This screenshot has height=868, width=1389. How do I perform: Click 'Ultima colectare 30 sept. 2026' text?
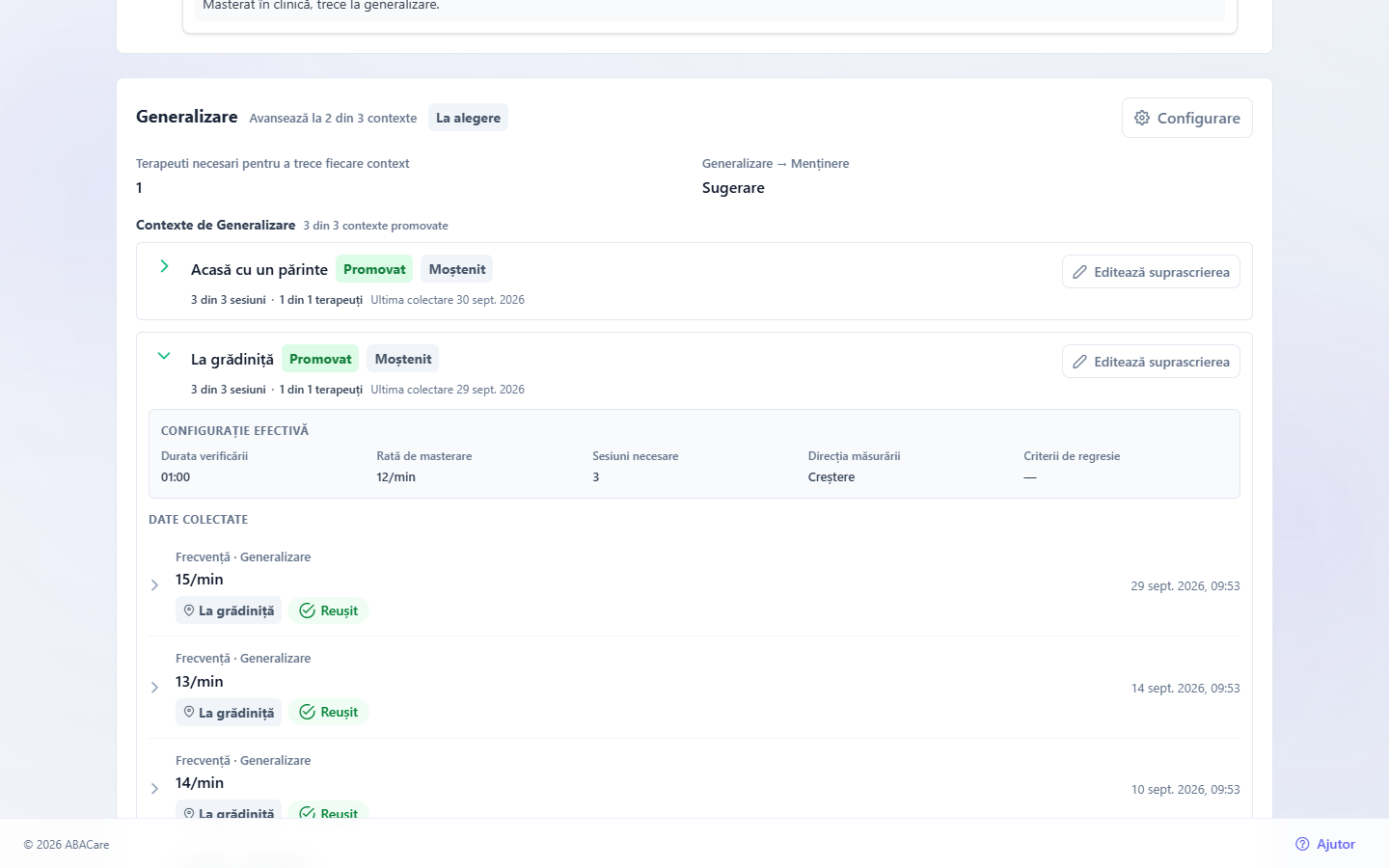coord(448,300)
